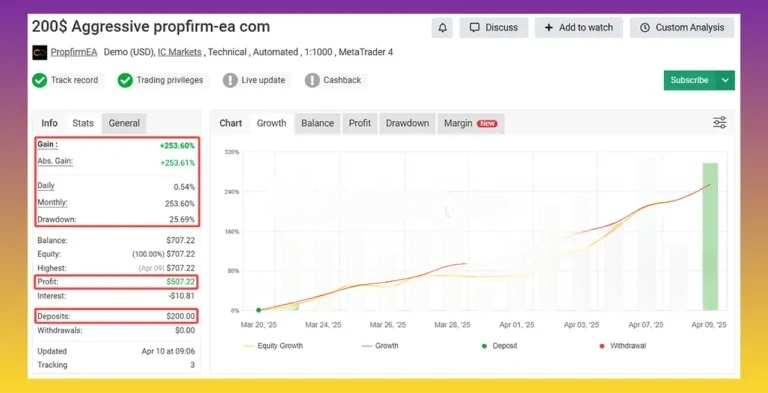The image size is (768, 393).
Task: Click the Track record badge label
Action: coord(74,80)
